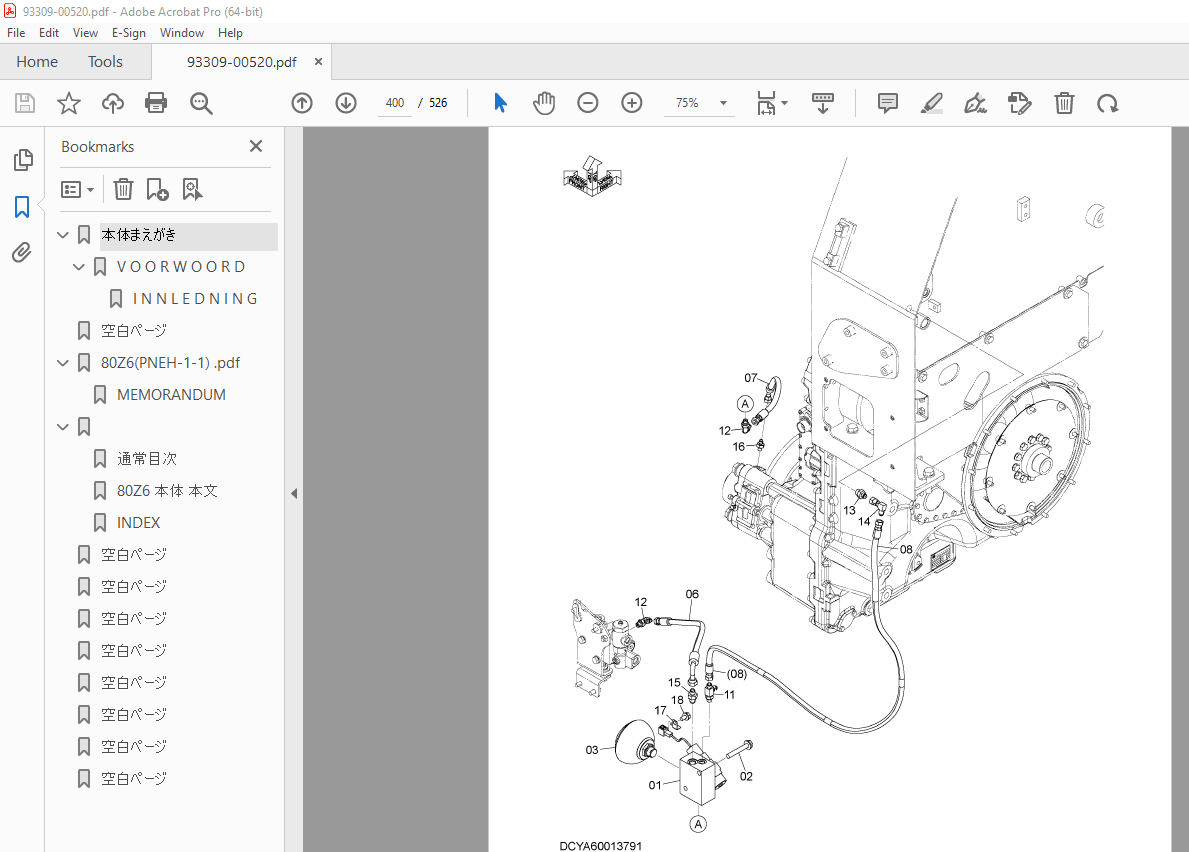Collapse the VOORWOORD bookmark
This screenshot has width=1189, height=852.
79,267
